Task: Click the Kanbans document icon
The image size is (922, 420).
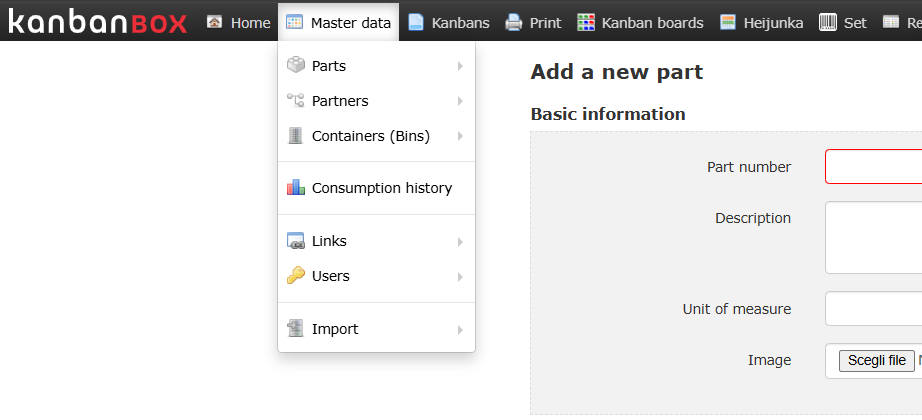Action: (x=415, y=22)
